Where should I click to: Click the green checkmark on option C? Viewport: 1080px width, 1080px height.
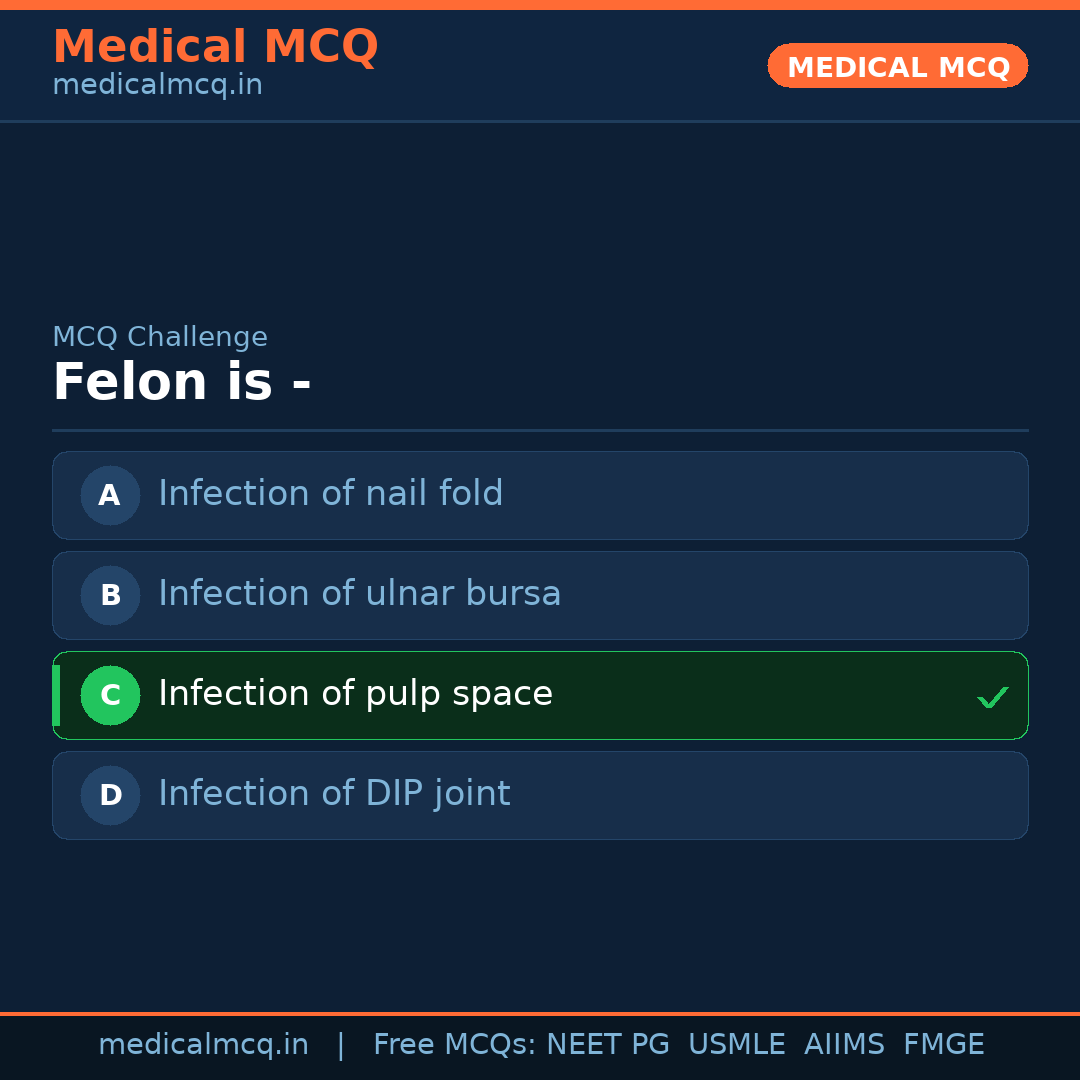tap(992, 697)
